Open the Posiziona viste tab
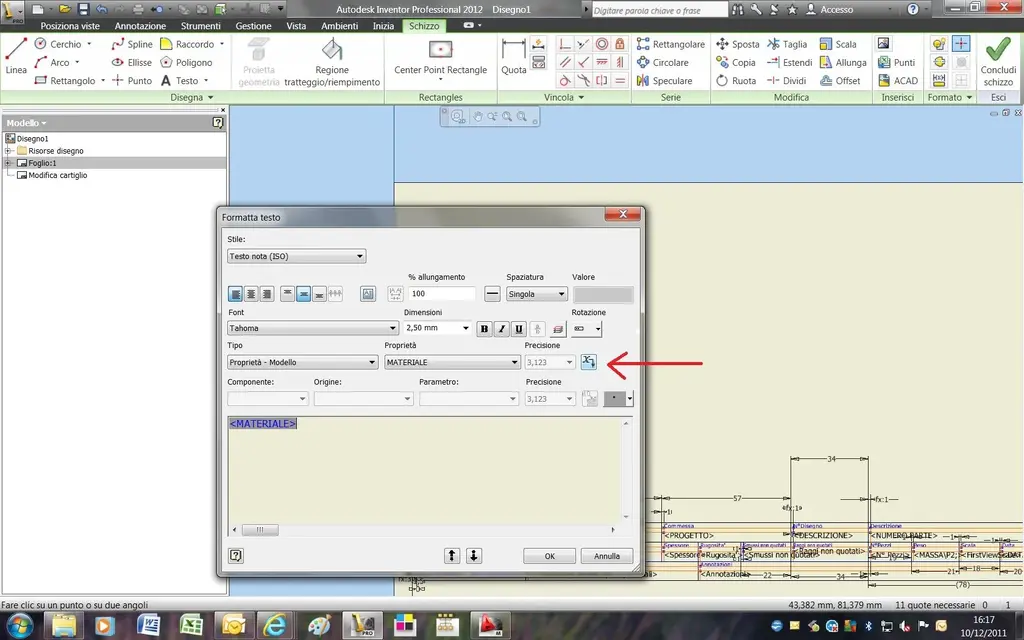The height and width of the screenshot is (640, 1024). [x=70, y=26]
